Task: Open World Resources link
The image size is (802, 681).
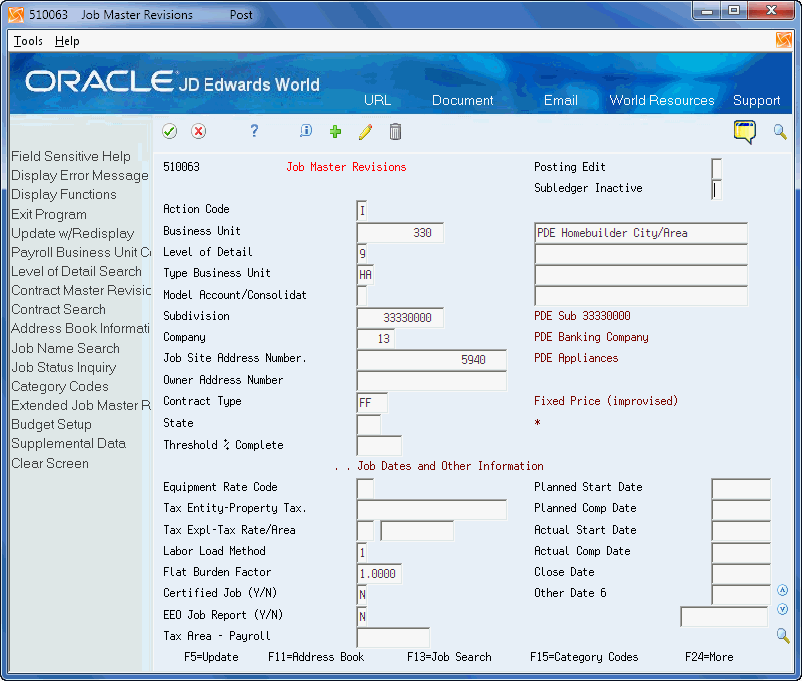Action: point(662,100)
